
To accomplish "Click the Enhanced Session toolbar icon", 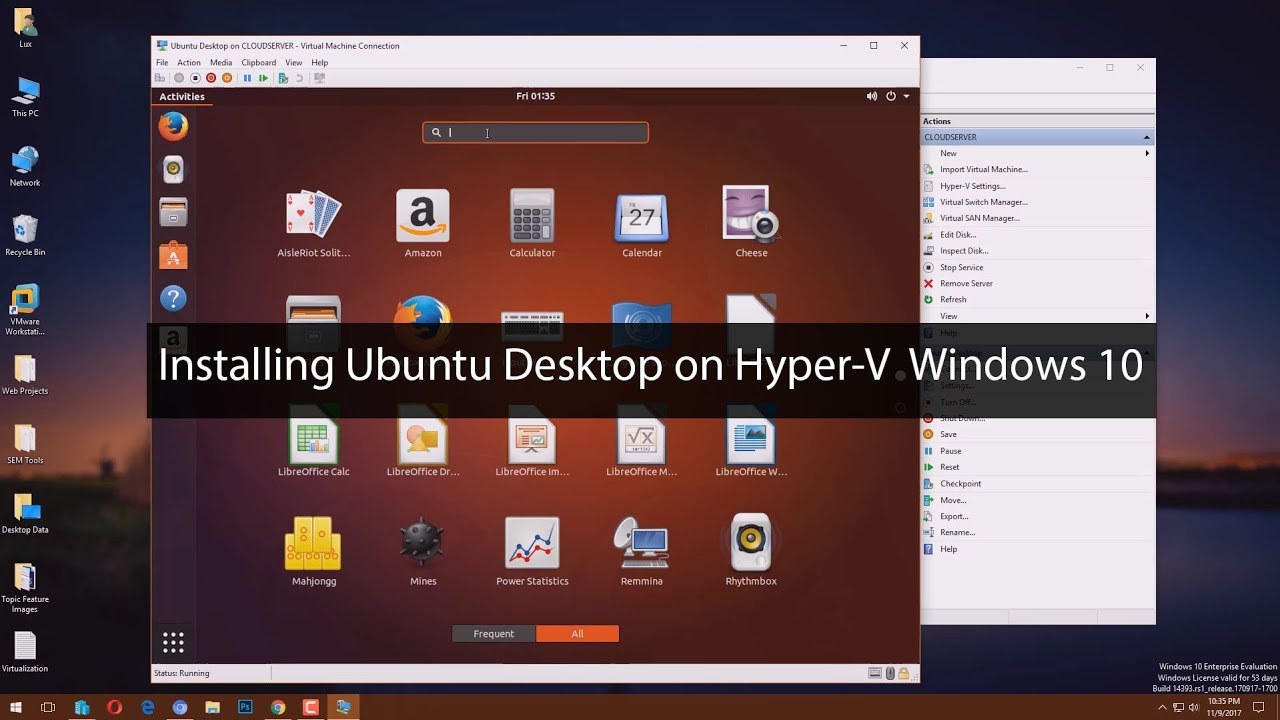I will pyautogui.click(x=320, y=78).
